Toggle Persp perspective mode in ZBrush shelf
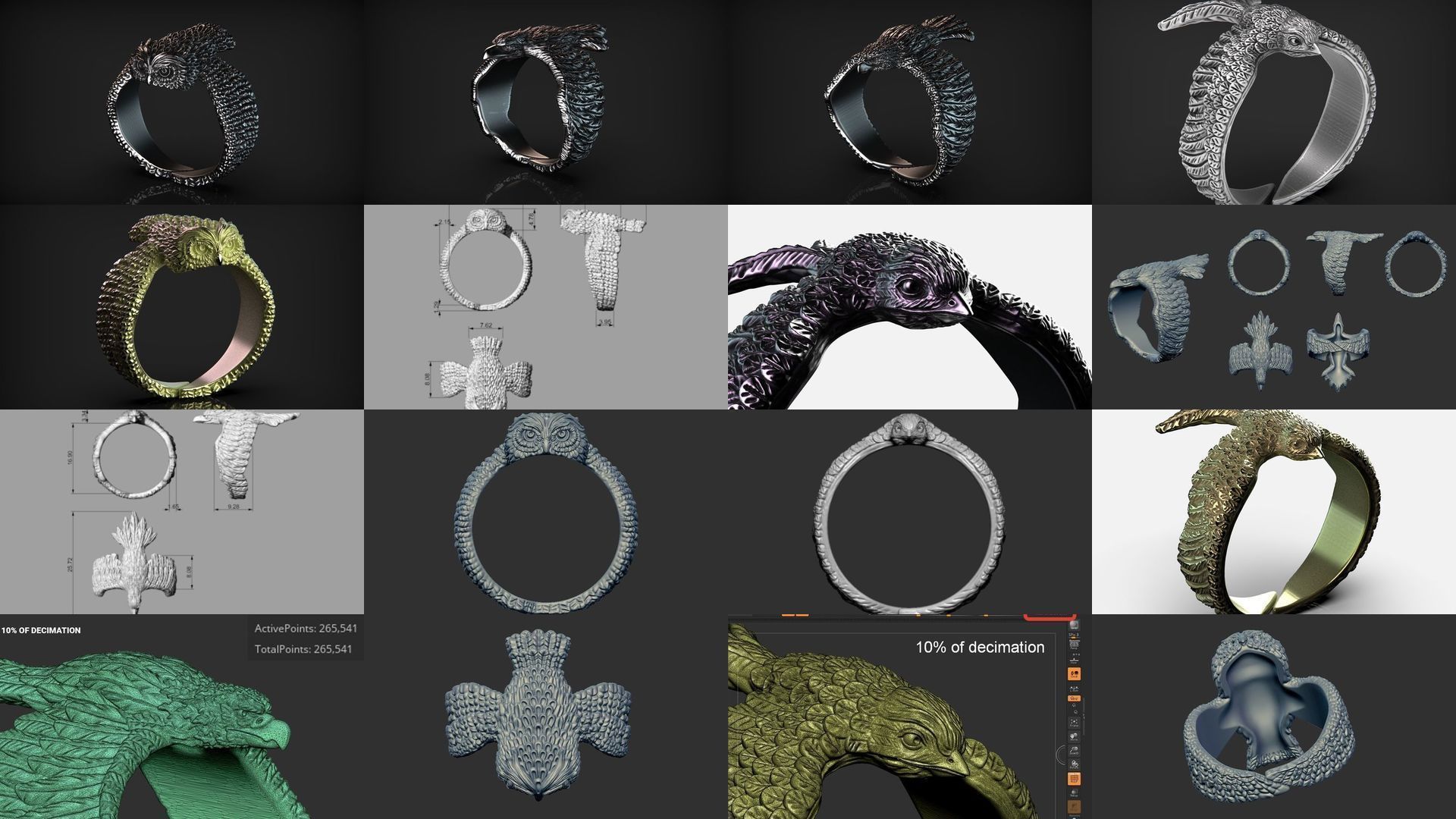Image resolution: width=1456 pixels, height=819 pixels. pos(1074,645)
